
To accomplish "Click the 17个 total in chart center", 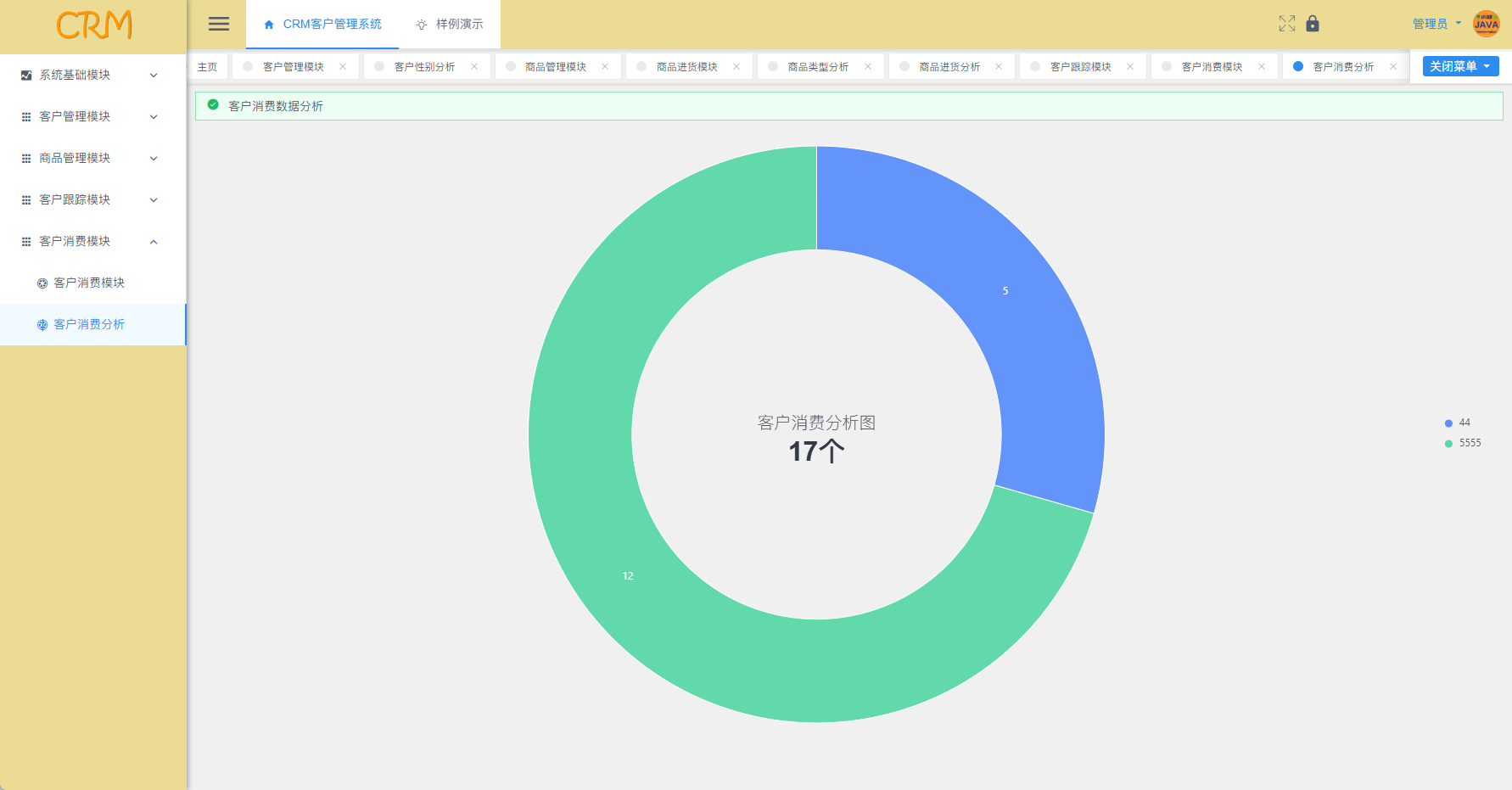I will coord(816,451).
